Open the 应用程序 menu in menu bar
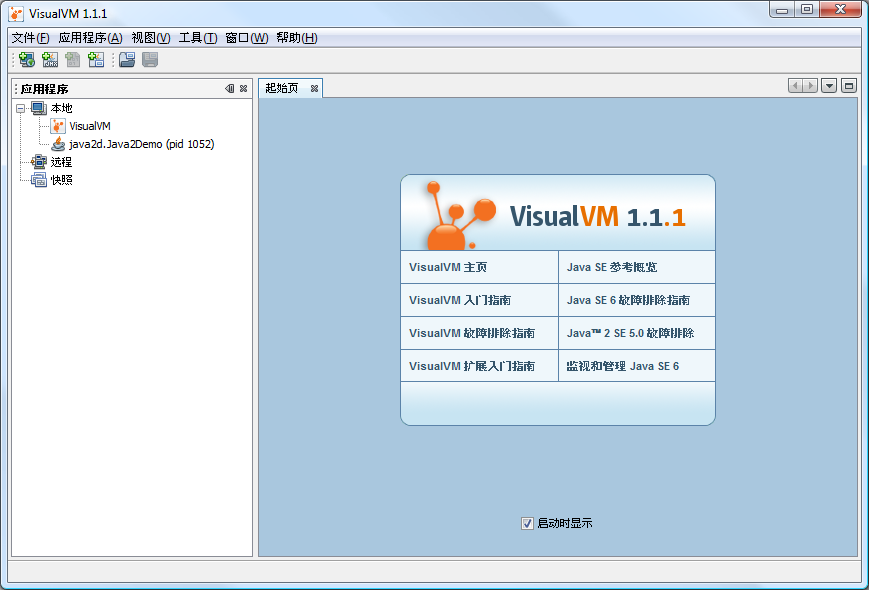 point(90,38)
